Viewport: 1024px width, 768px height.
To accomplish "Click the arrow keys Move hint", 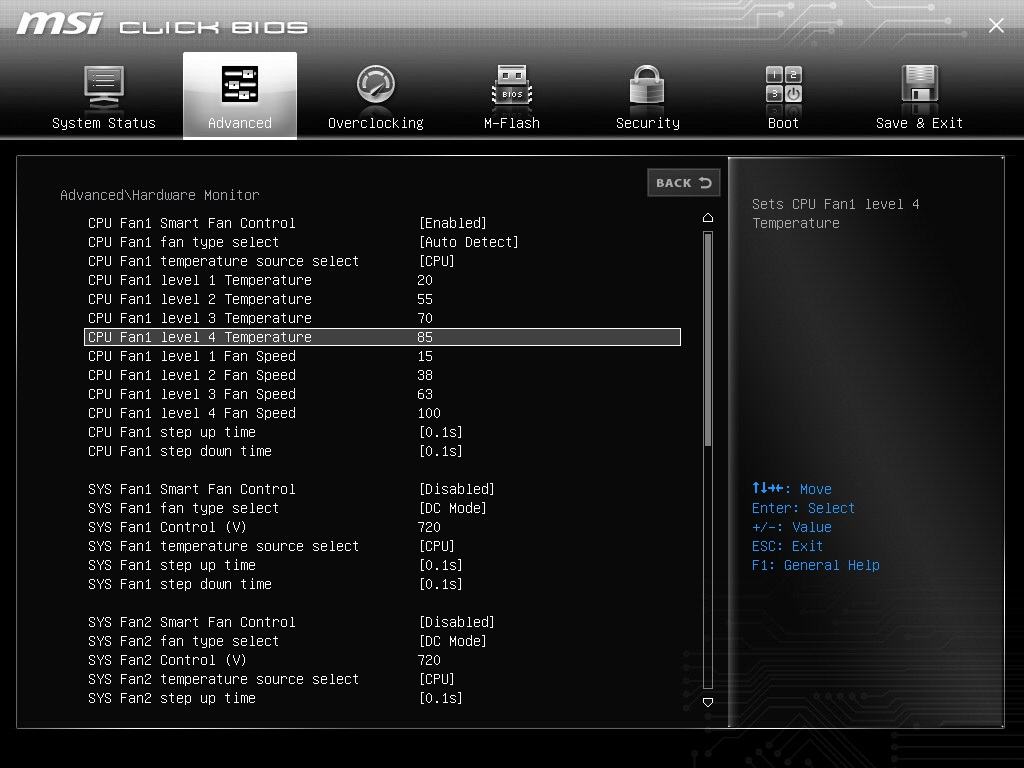I will [x=792, y=488].
